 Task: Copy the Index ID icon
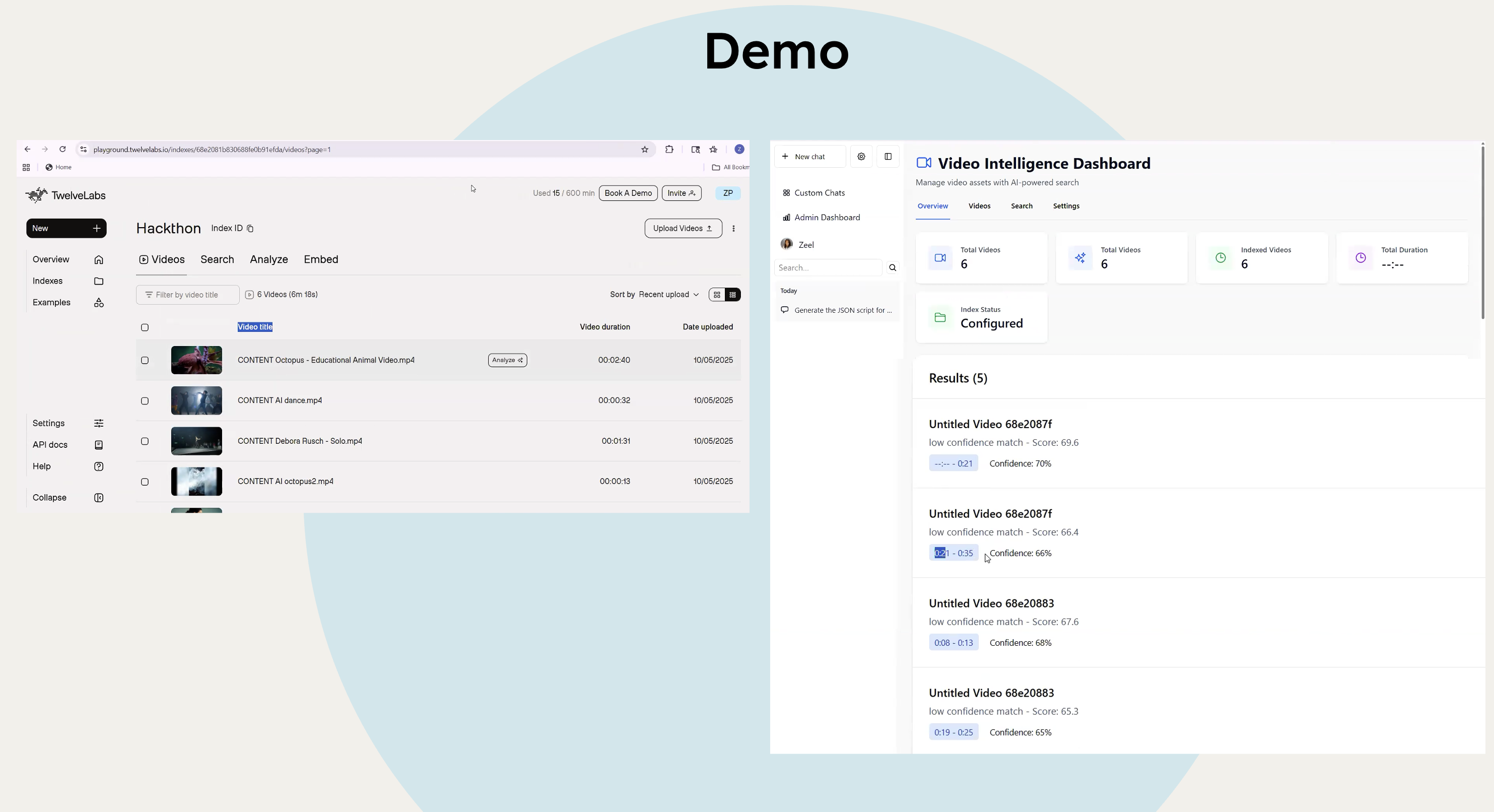tap(250, 229)
